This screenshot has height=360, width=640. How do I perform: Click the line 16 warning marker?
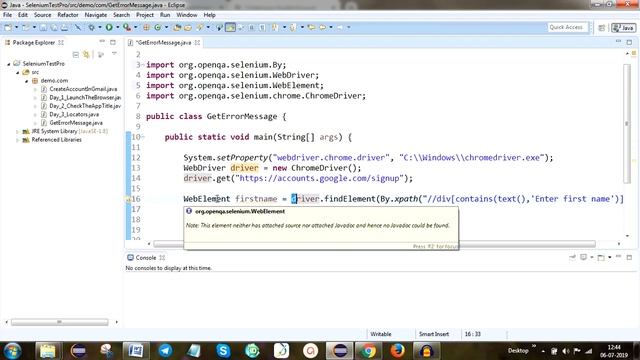[128, 199]
